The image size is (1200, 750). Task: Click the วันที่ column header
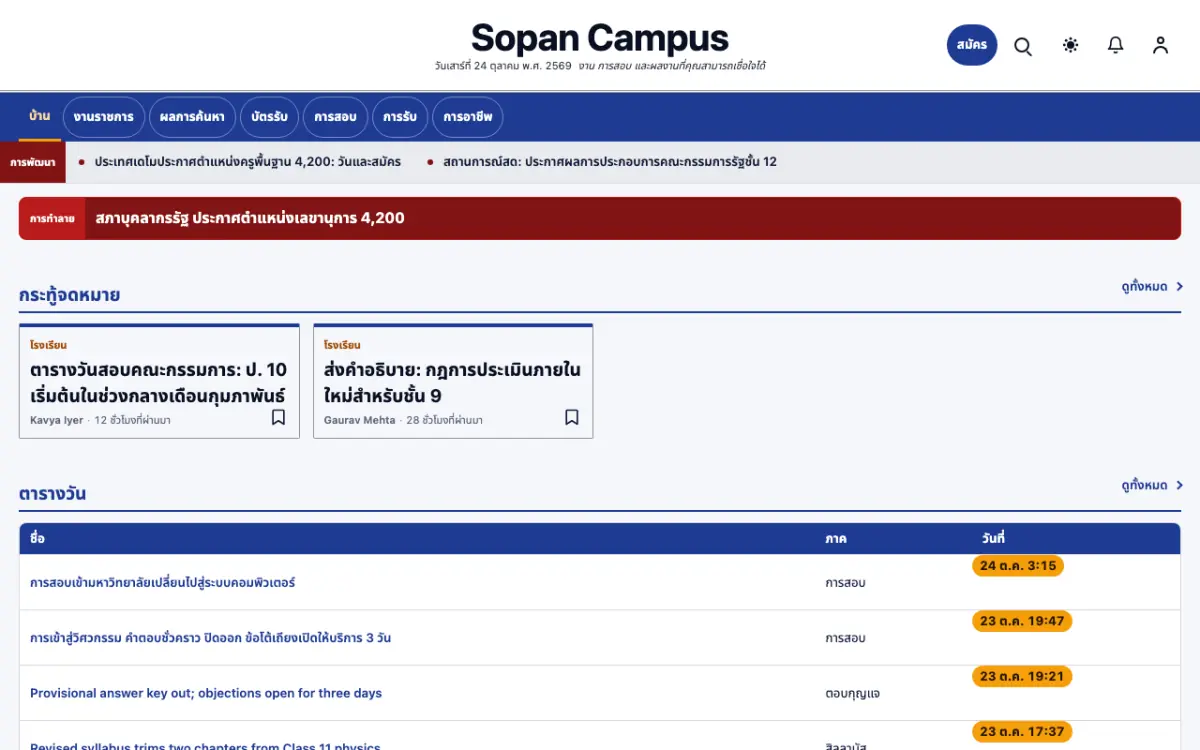point(993,538)
